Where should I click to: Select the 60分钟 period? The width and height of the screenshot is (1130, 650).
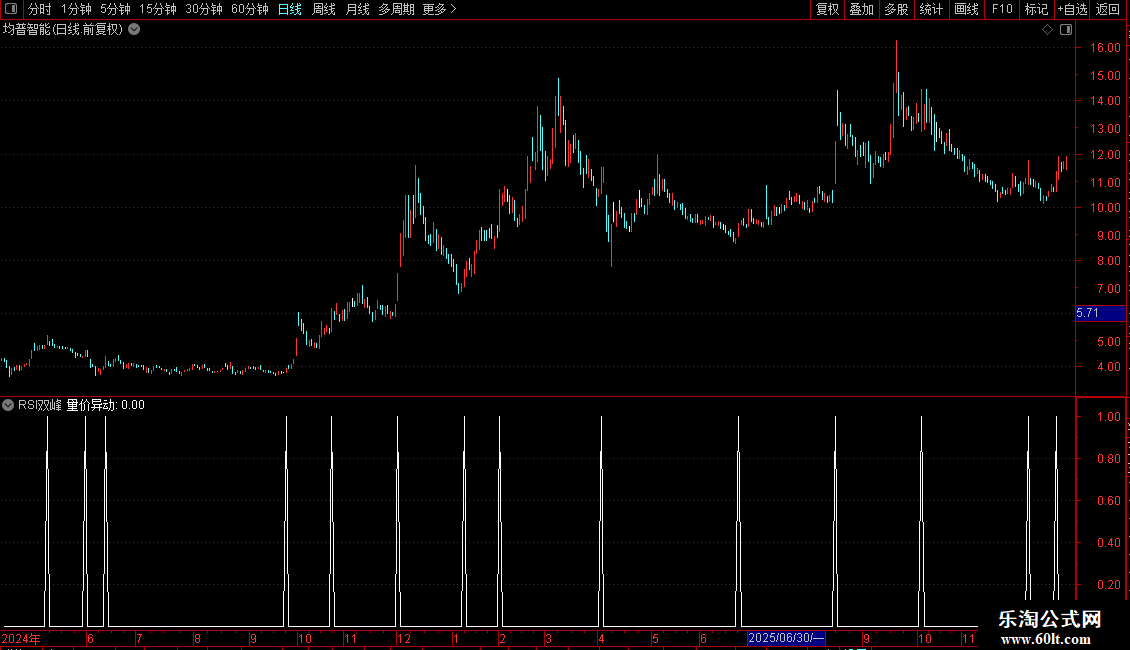coord(249,9)
